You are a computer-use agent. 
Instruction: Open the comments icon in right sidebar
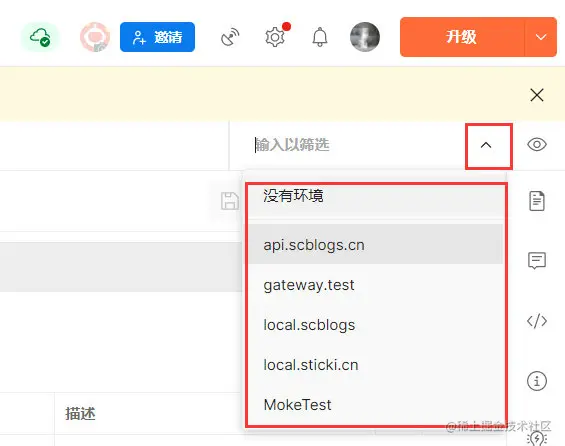coord(537,260)
